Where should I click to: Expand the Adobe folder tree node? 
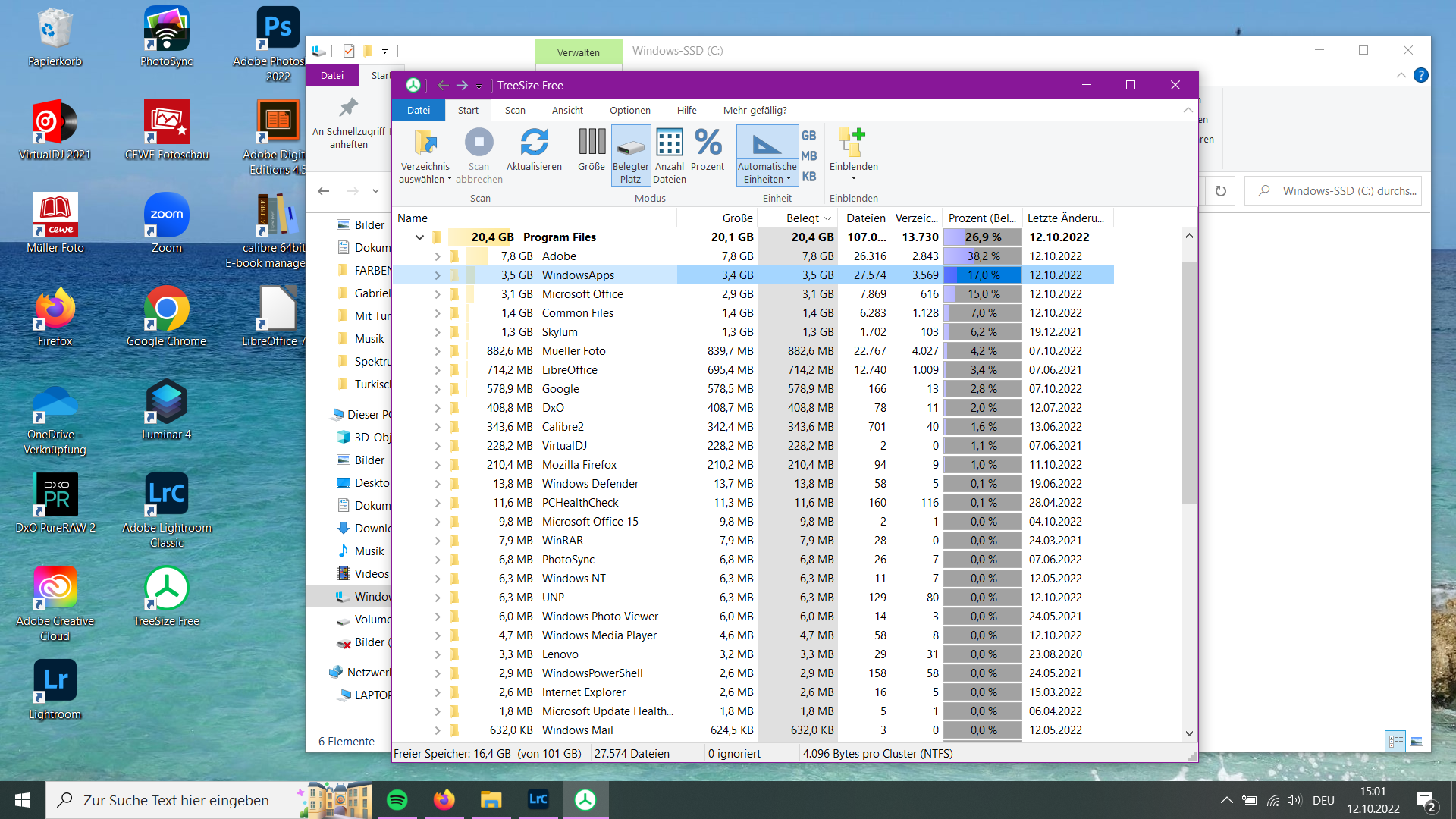438,256
